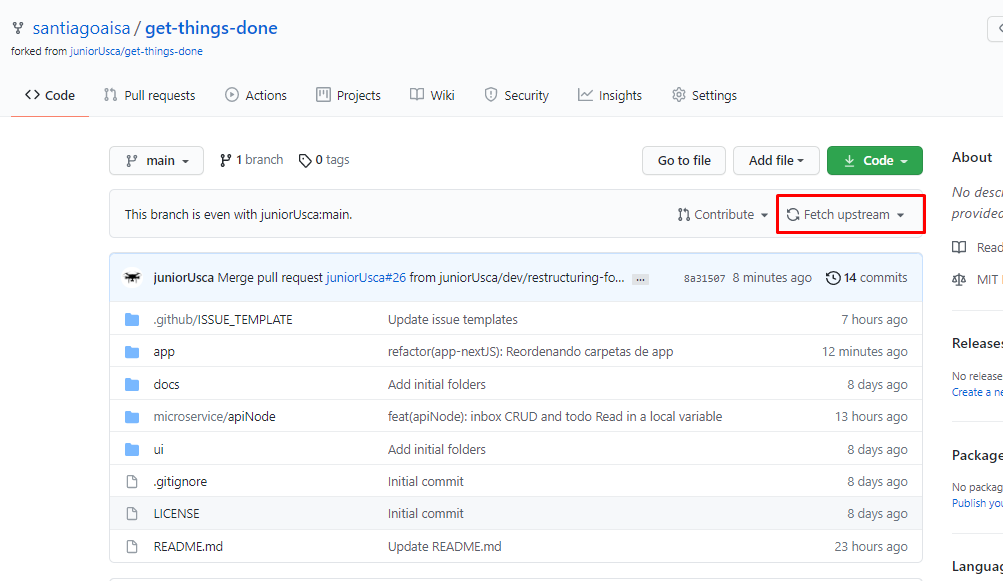Click the folder icon for app
This screenshot has height=581, width=1003.
[132, 352]
